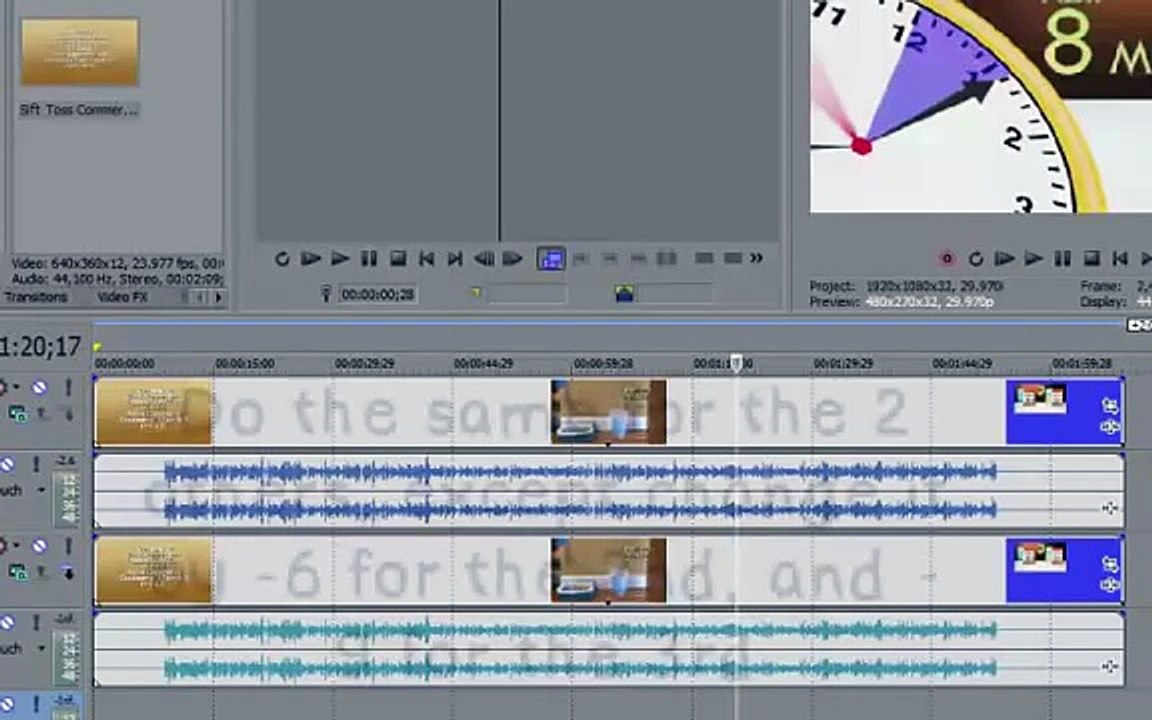Screen dimensions: 1152x720
Task: Click the blue selection-length icon in the Trimmer
Action: 624,294
